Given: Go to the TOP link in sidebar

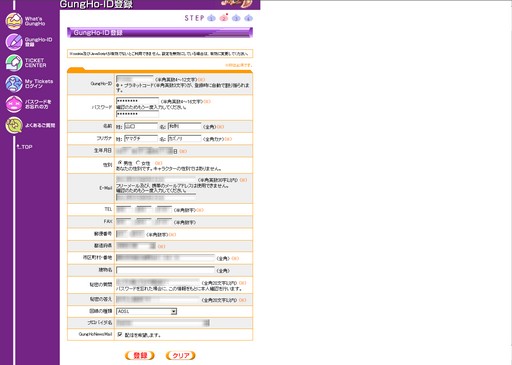Looking at the screenshot, I should click(25, 147).
